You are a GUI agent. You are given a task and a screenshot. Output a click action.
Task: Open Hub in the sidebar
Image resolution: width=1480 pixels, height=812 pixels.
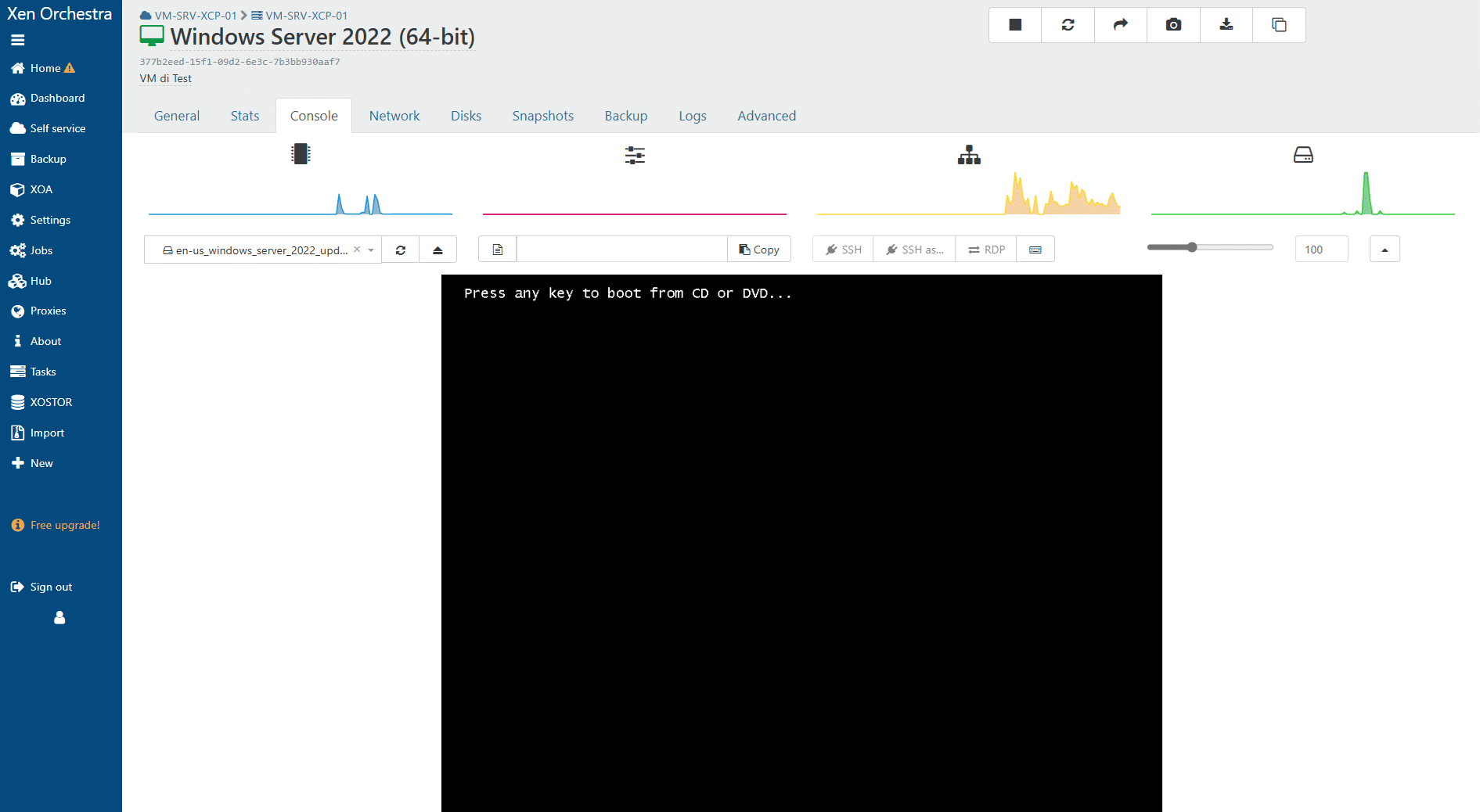coord(31,281)
